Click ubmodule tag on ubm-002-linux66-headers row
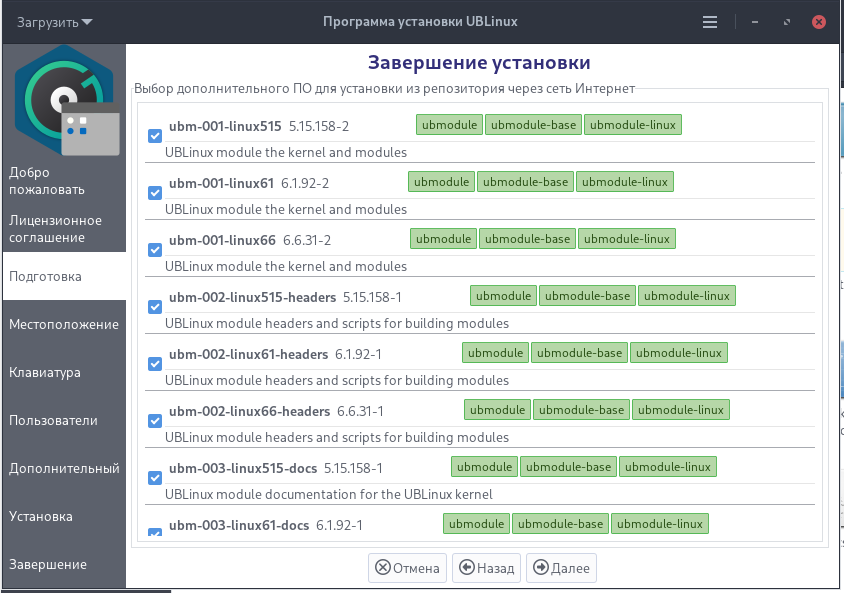 tap(497, 410)
